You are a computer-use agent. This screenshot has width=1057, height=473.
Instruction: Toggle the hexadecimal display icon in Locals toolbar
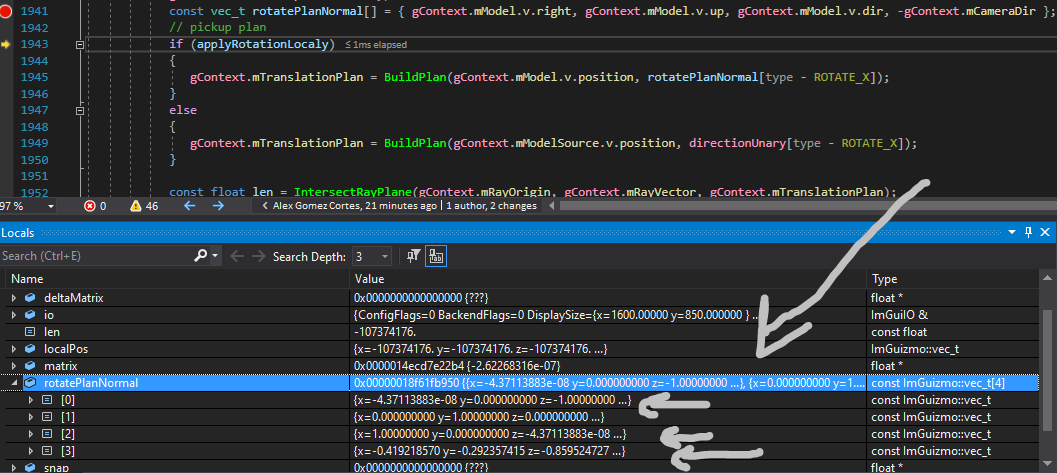(435, 256)
